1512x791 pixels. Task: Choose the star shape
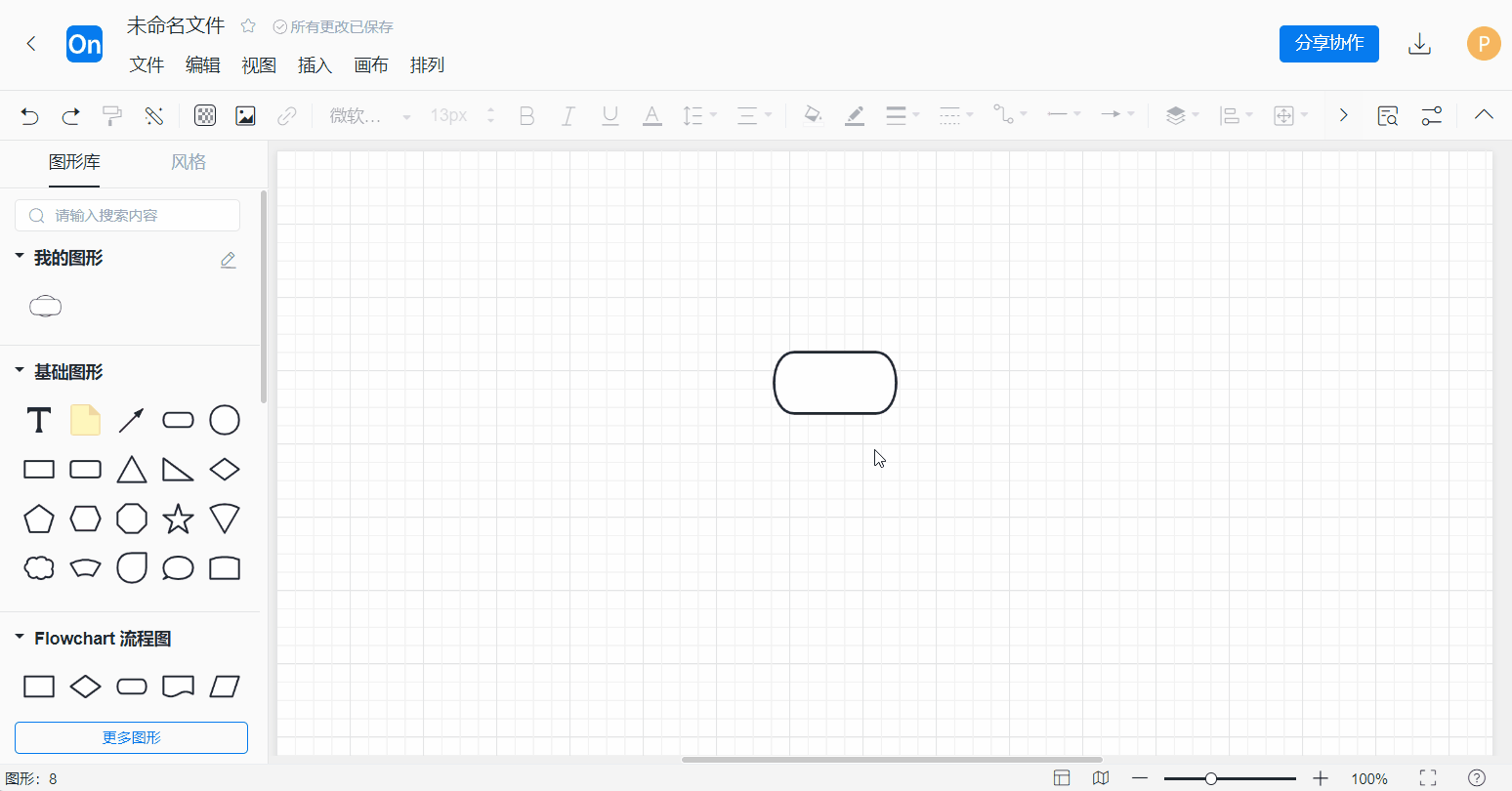click(178, 519)
